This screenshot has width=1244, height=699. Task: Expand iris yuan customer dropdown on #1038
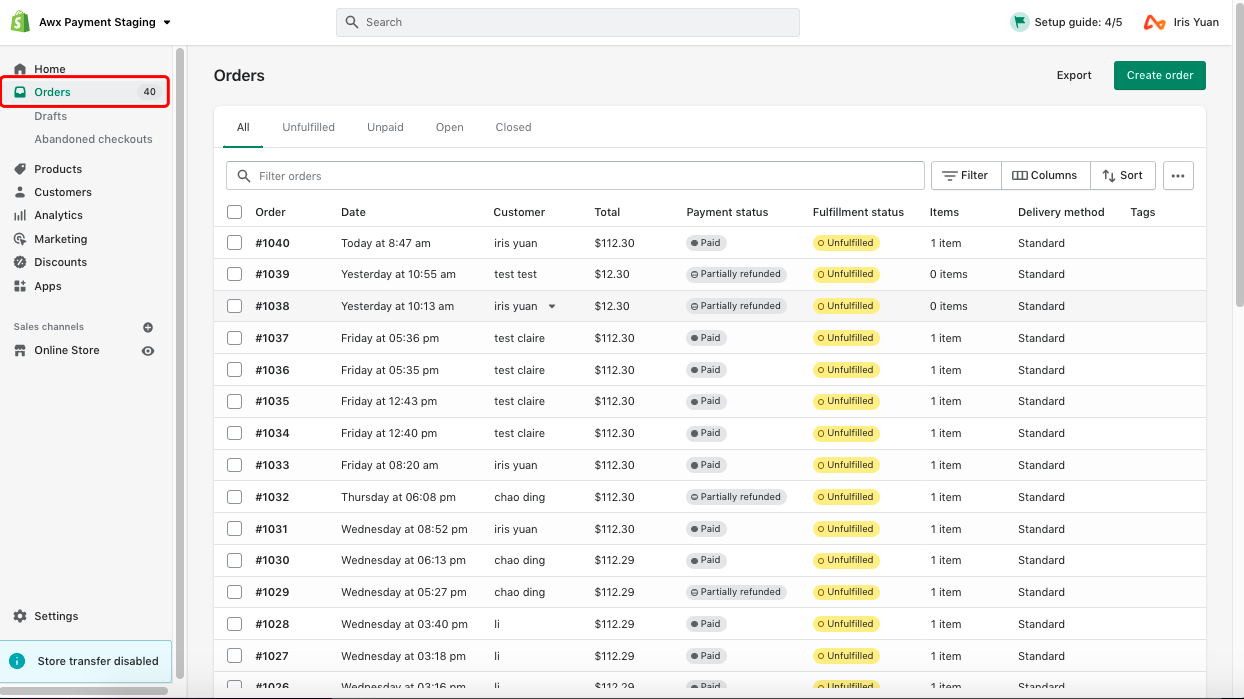[551, 306]
